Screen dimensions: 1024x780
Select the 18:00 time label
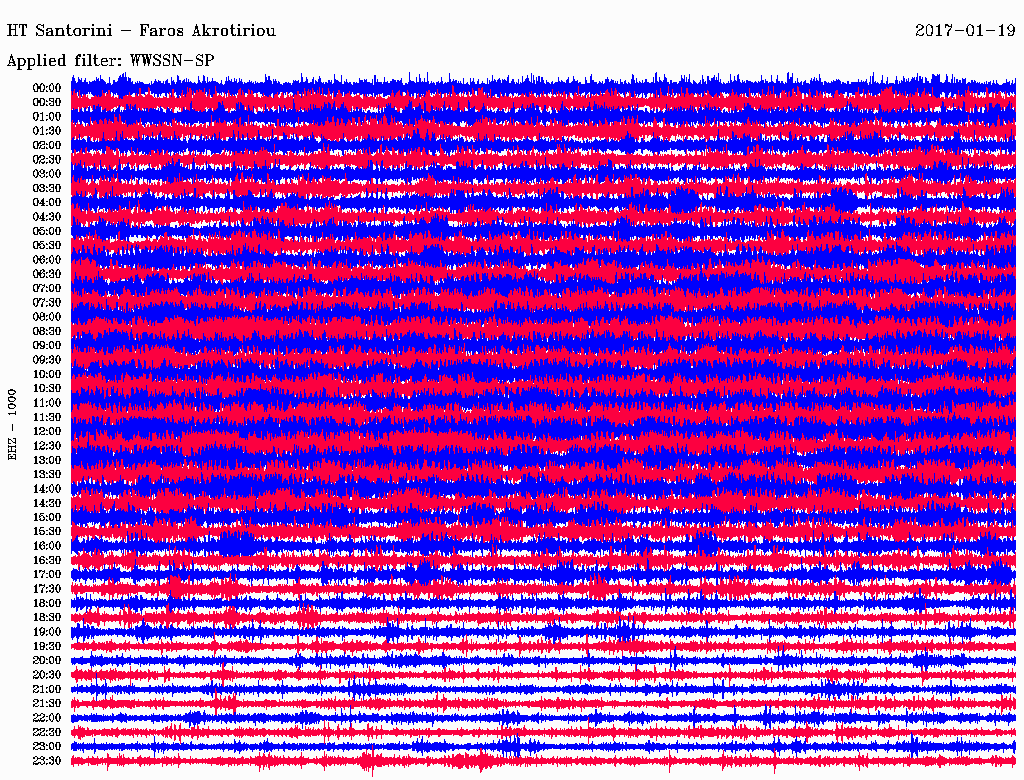point(47,604)
